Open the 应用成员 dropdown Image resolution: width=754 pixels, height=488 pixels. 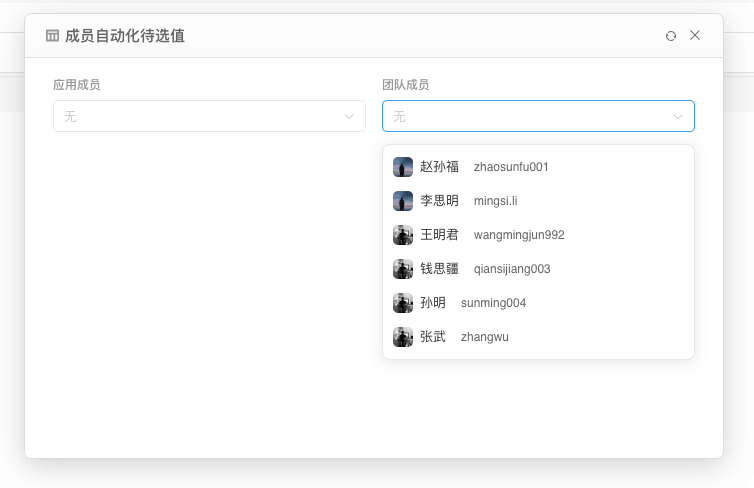coord(209,116)
